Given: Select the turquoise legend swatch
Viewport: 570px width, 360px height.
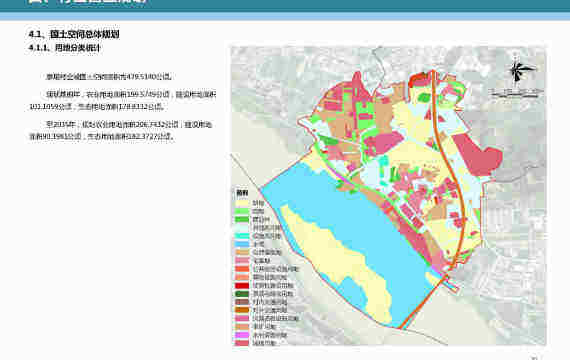Looking at the screenshot, I should (x=242, y=236).
